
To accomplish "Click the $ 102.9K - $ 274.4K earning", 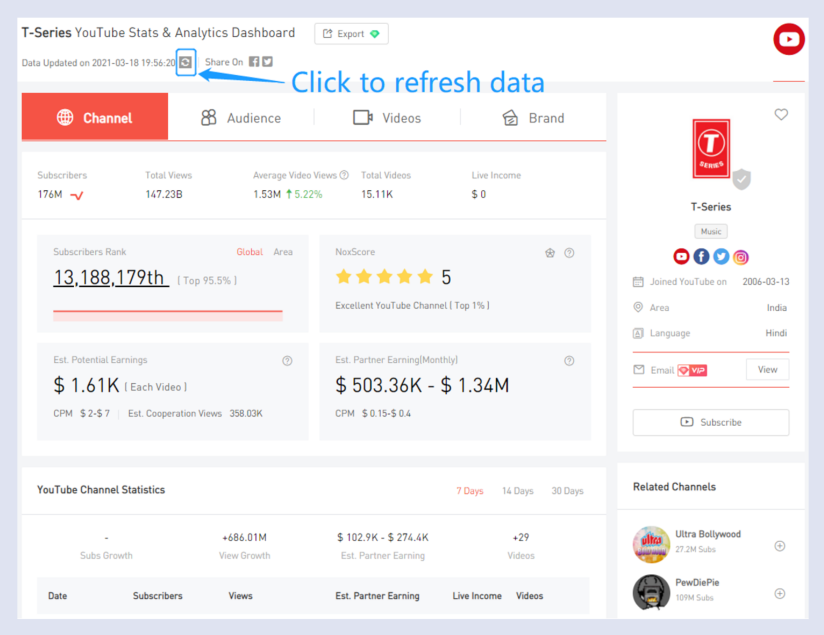I will coord(383,537).
